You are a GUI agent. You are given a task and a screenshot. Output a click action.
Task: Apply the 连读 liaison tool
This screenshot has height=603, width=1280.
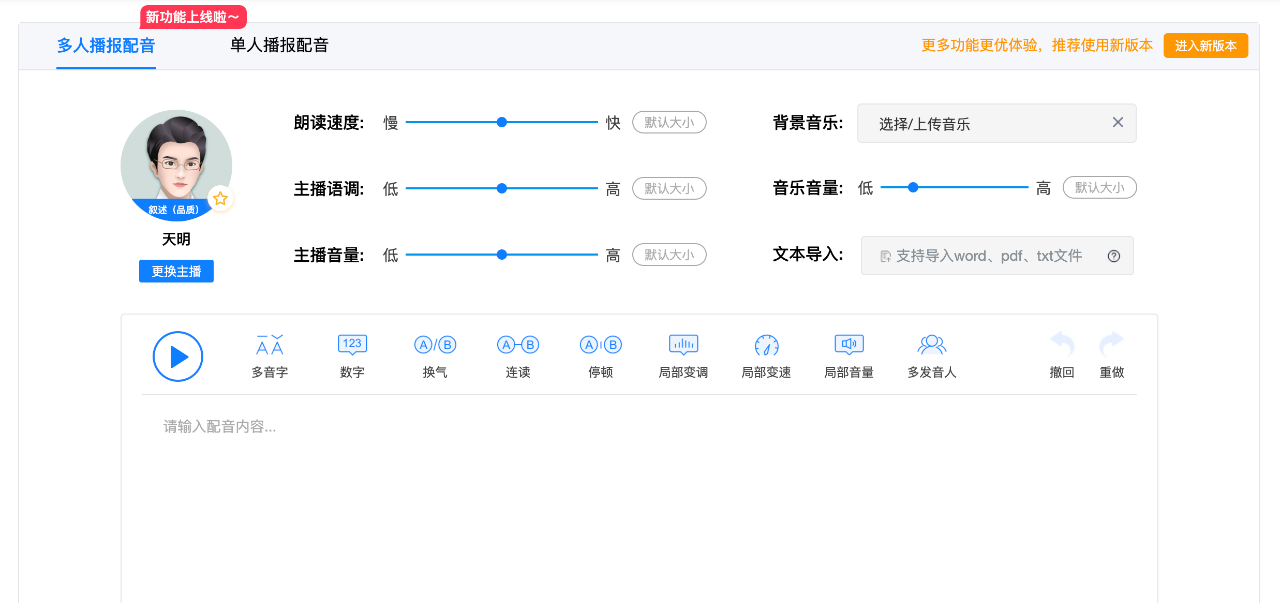tap(517, 355)
